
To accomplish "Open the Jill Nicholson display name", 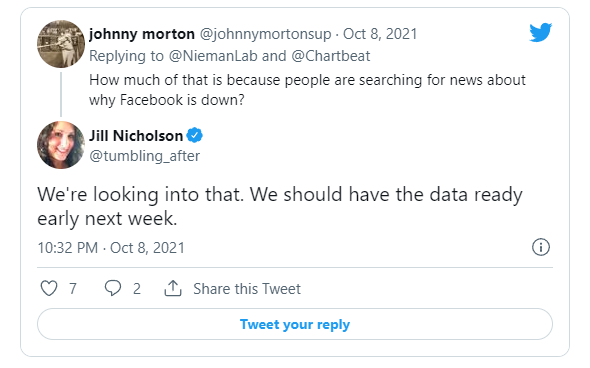I will (x=136, y=135).
